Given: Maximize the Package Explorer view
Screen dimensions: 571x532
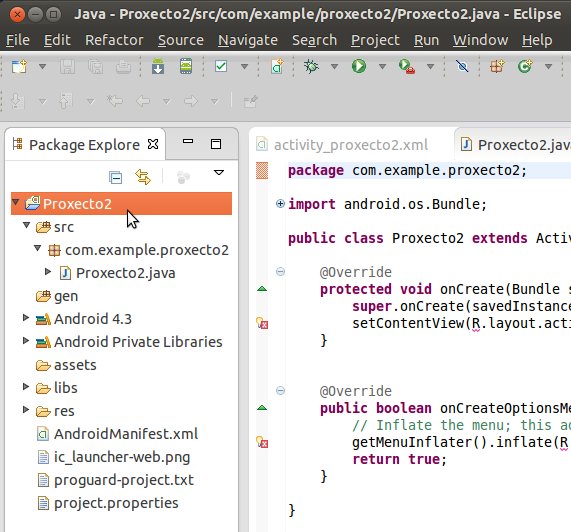Looking at the screenshot, I should click(x=216, y=144).
